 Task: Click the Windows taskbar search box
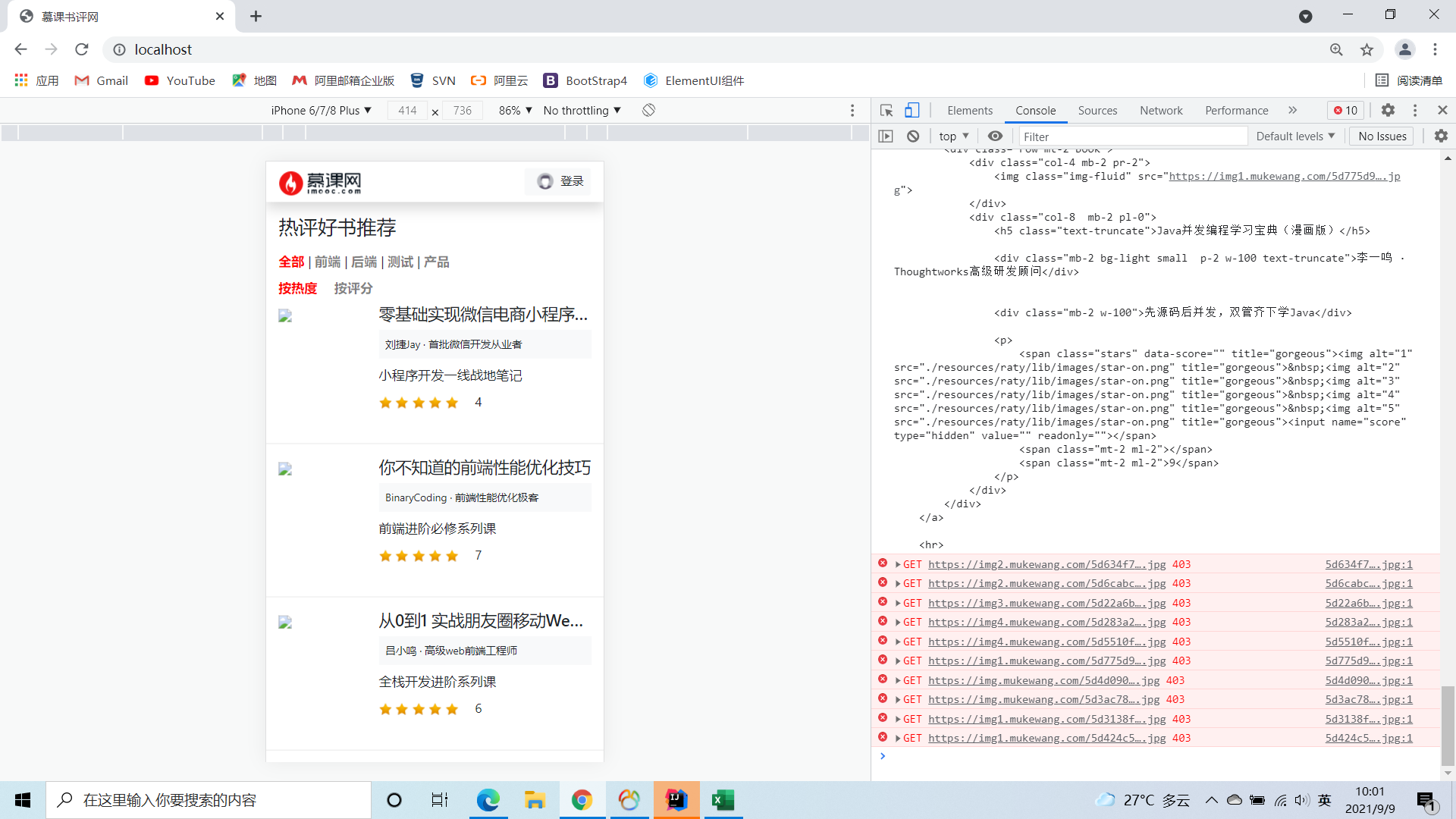tap(209, 800)
